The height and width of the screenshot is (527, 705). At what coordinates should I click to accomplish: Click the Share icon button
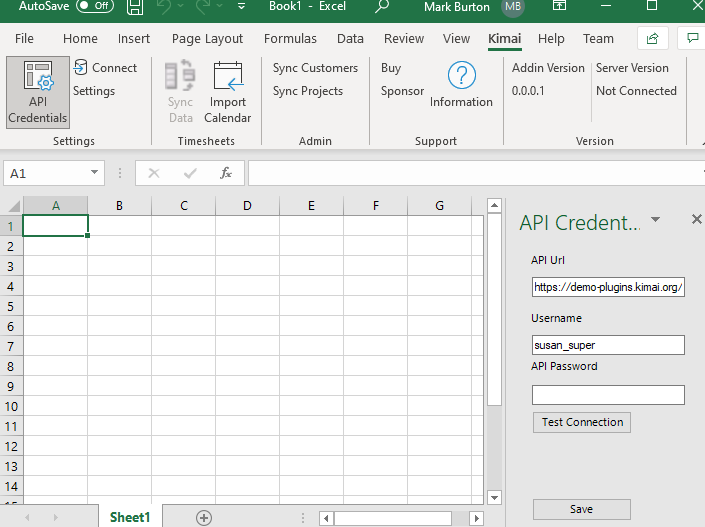click(652, 39)
